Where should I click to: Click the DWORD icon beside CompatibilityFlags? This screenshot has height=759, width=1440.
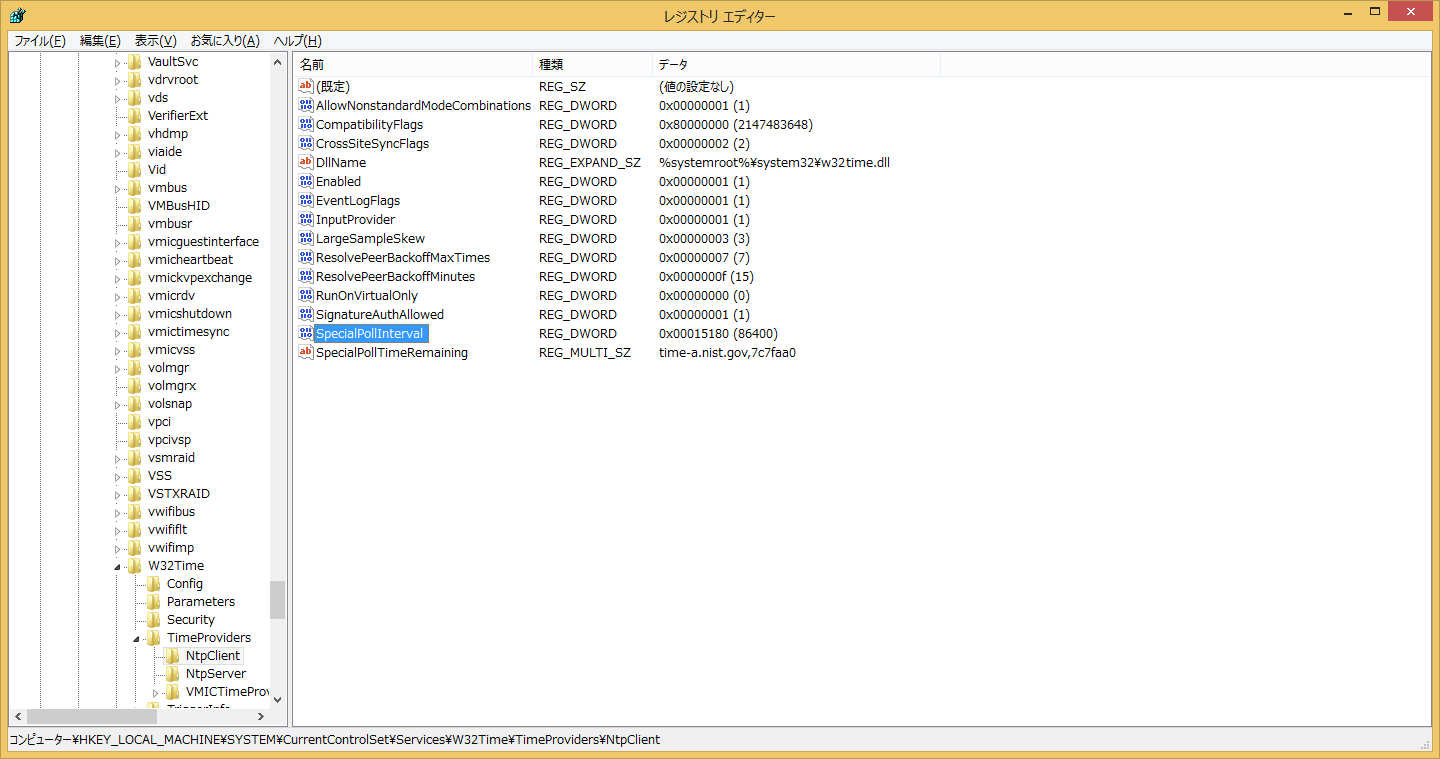pyautogui.click(x=306, y=124)
